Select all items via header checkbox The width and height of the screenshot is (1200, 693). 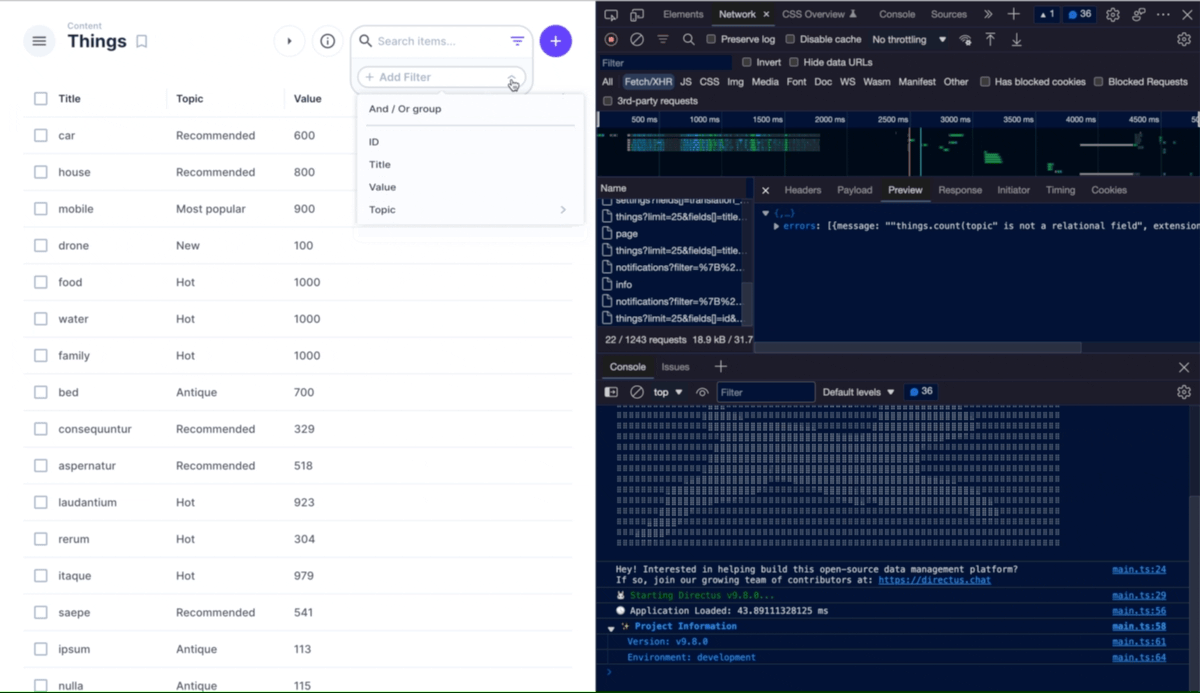41,98
